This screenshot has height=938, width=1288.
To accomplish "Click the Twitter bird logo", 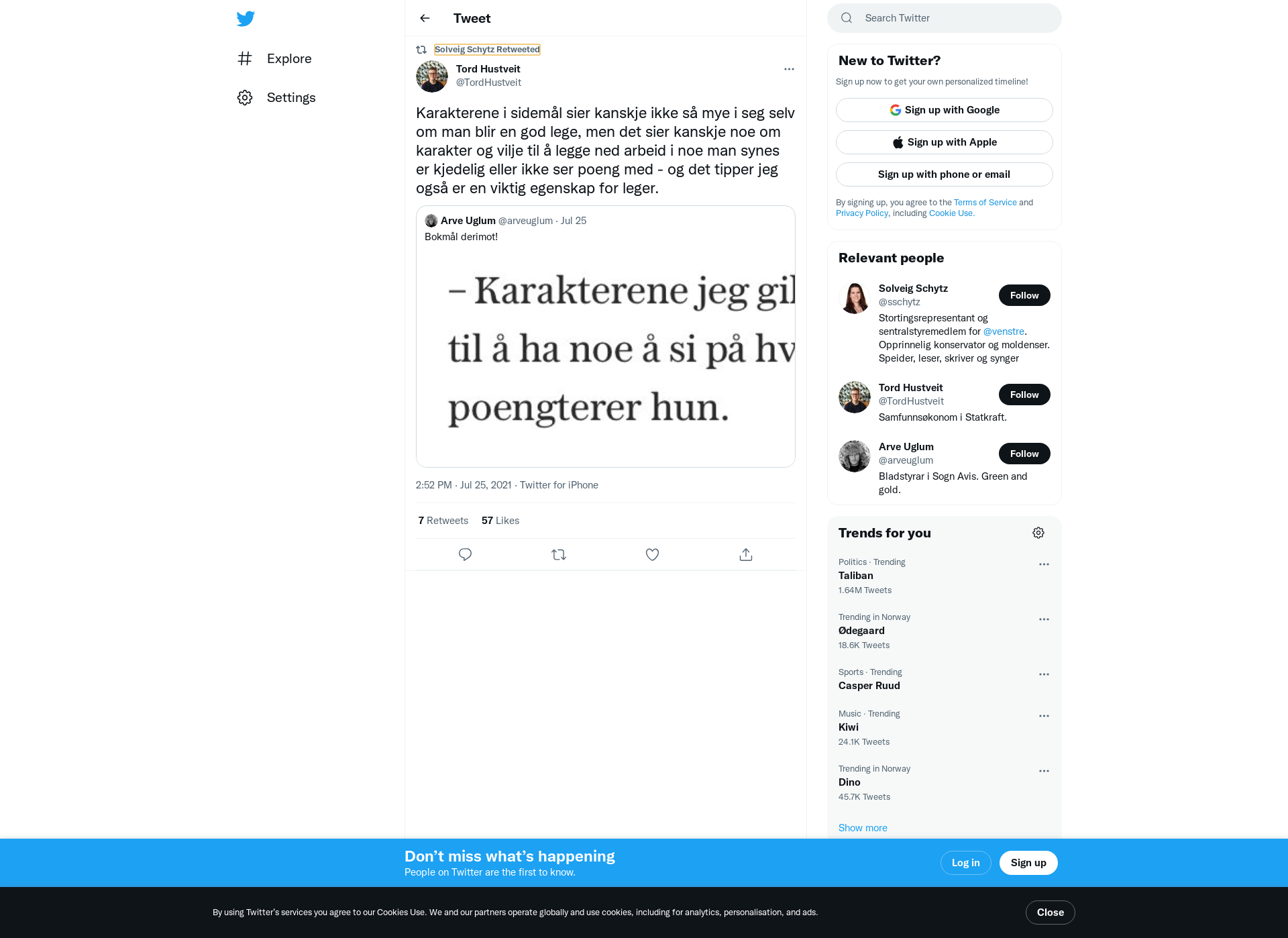I will [246, 19].
